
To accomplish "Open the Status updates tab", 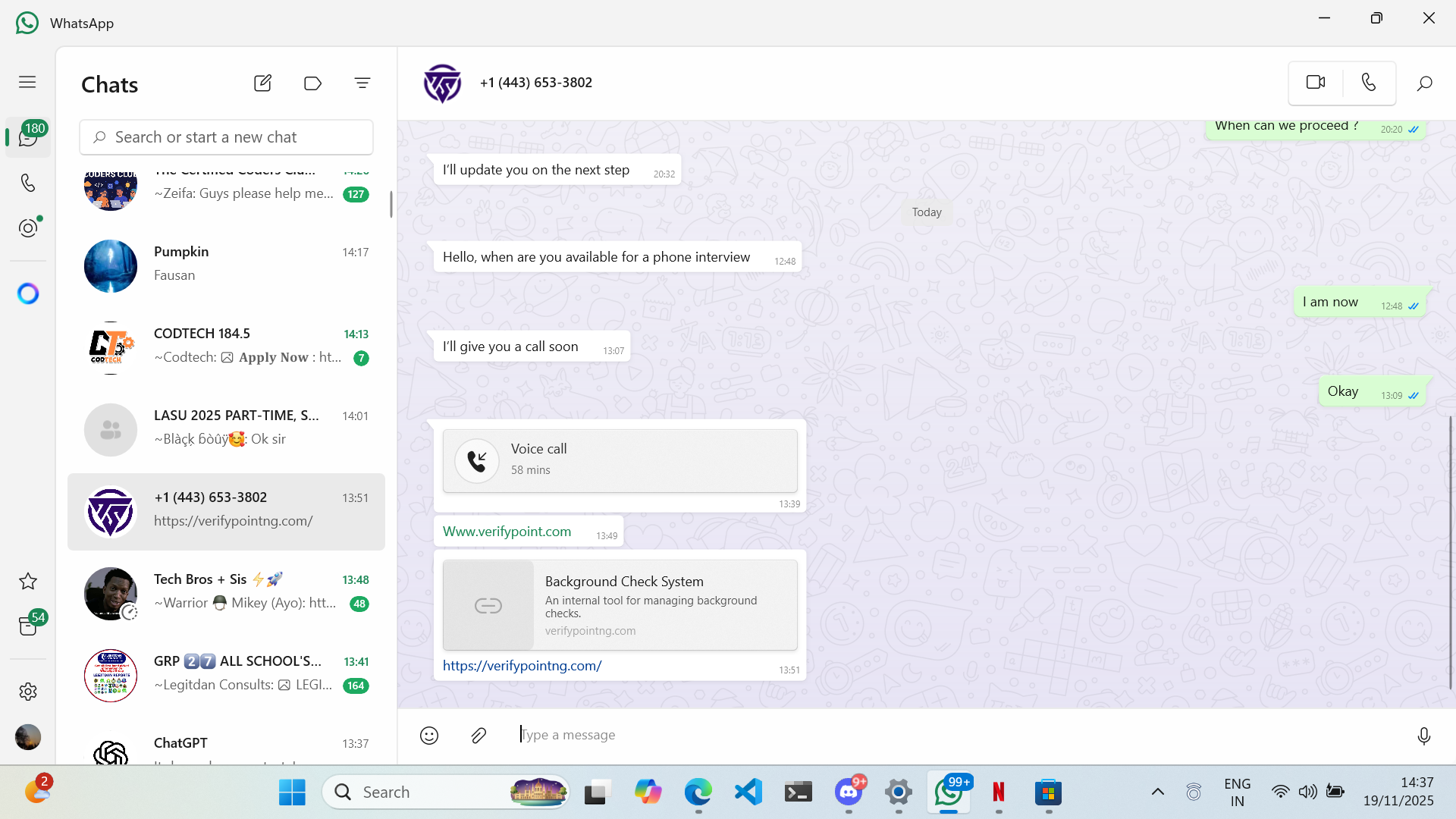I will pos(28,228).
